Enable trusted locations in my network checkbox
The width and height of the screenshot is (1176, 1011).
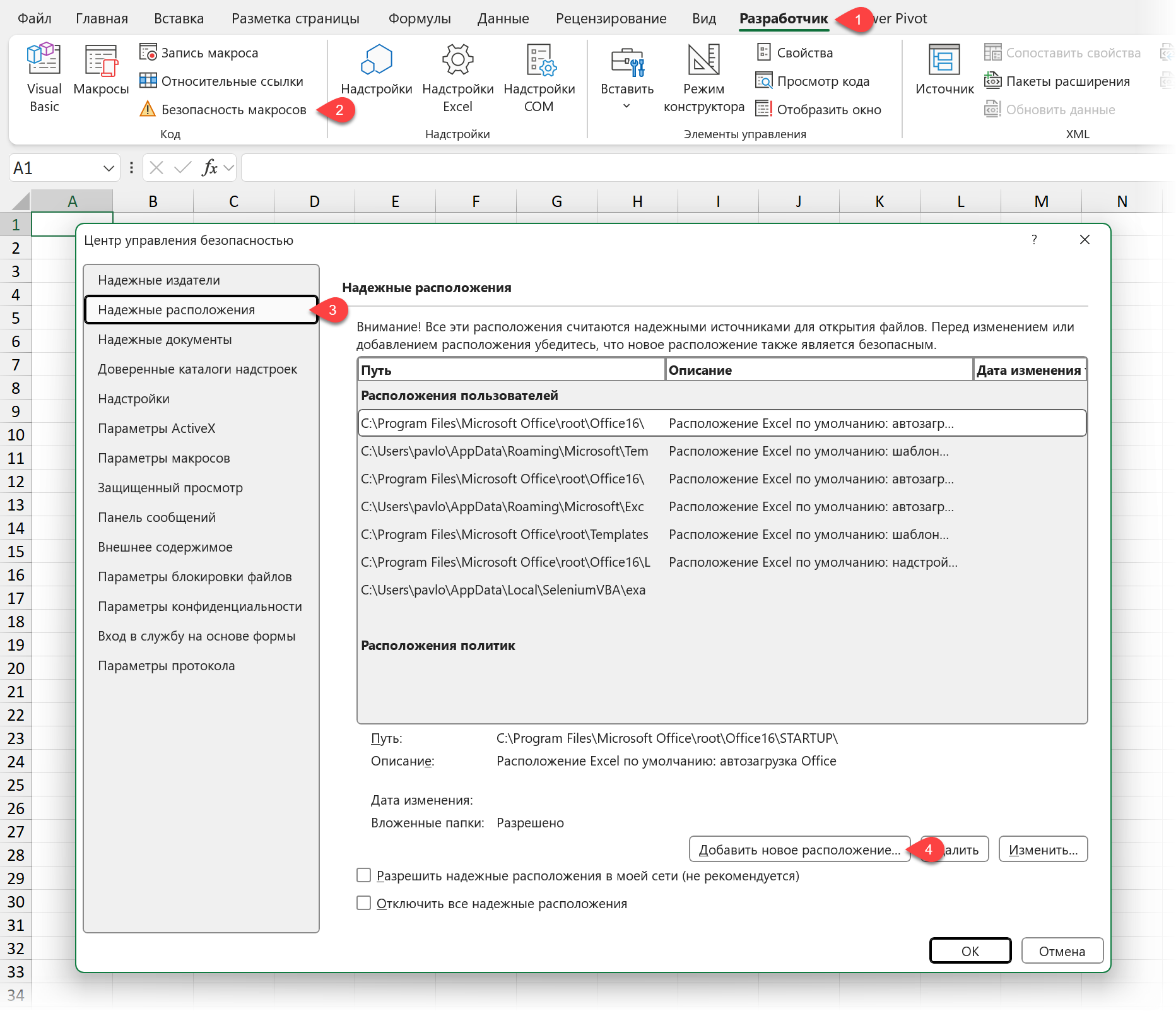click(x=364, y=875)
